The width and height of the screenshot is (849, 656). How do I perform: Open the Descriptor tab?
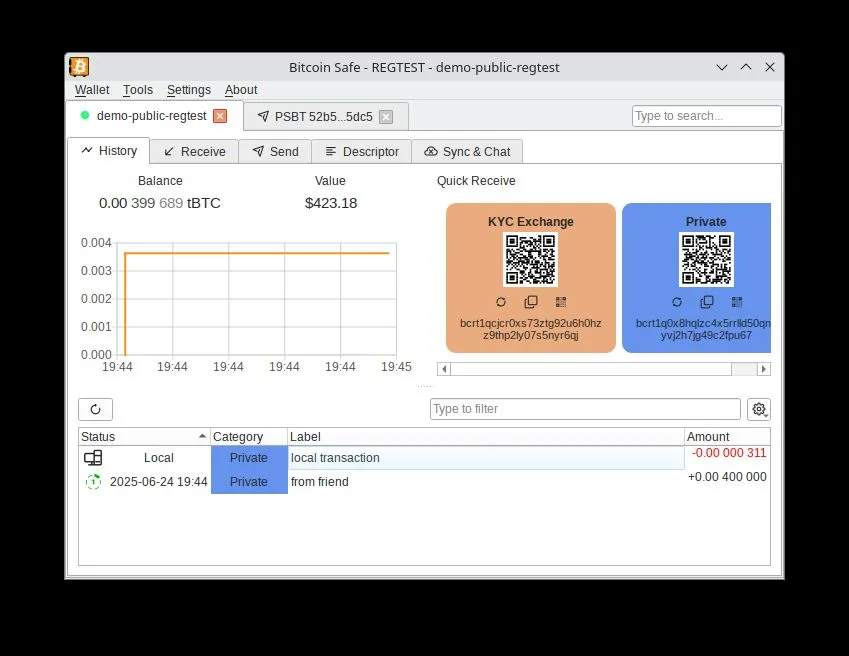click(361, 152)
